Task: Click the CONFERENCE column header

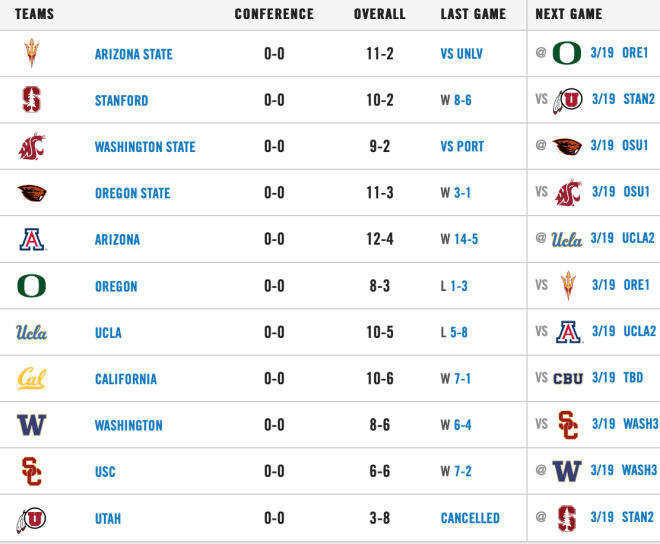Action: [274, 14]
